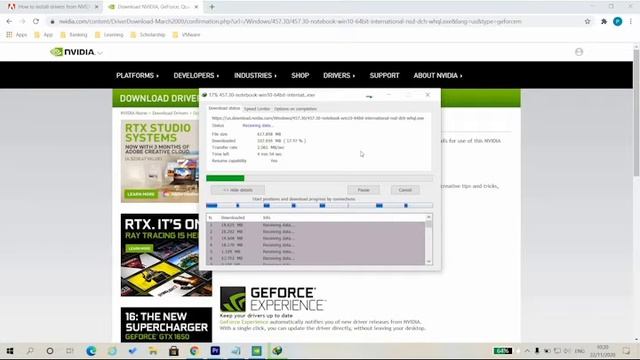The width and height of the screenshot is (640, 360).
Task: Launch Microsoft Edge from taskbar
Action: coord(91,351)
